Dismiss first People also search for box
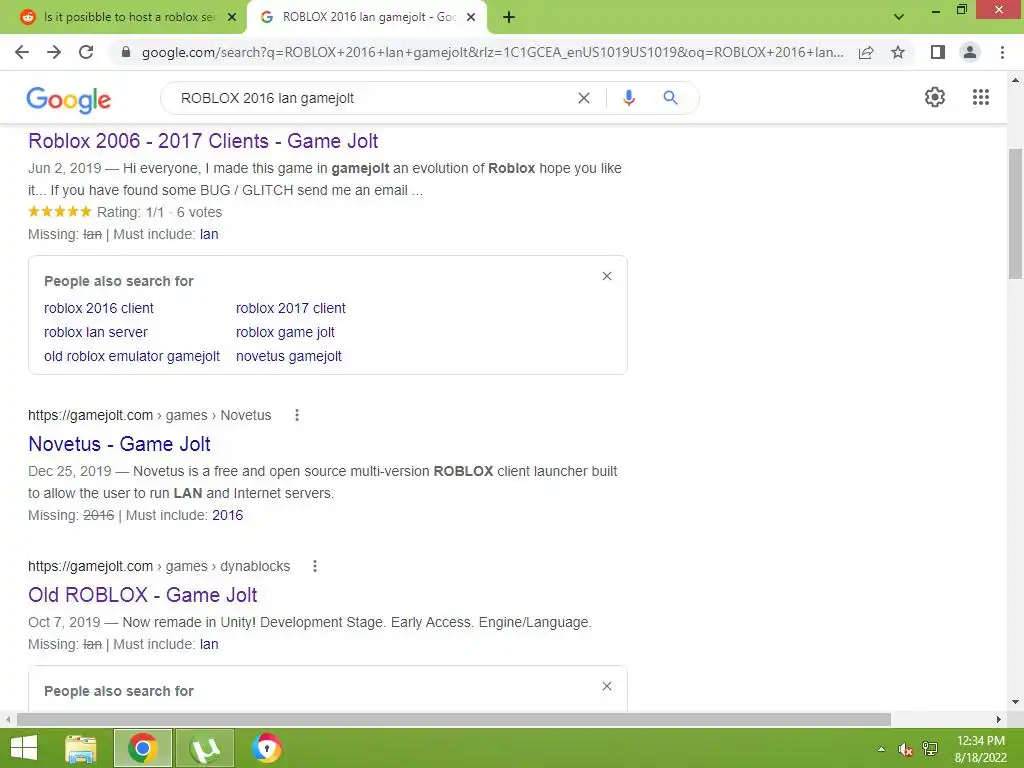The width and height of the screenshot is (1024, 768). point(607,276)
